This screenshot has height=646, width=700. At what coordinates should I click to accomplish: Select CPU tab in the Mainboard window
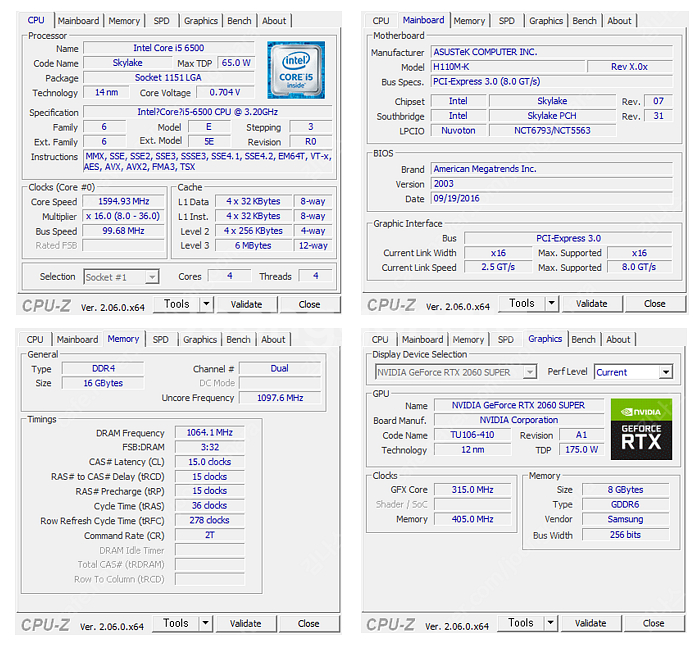point(381,21)
